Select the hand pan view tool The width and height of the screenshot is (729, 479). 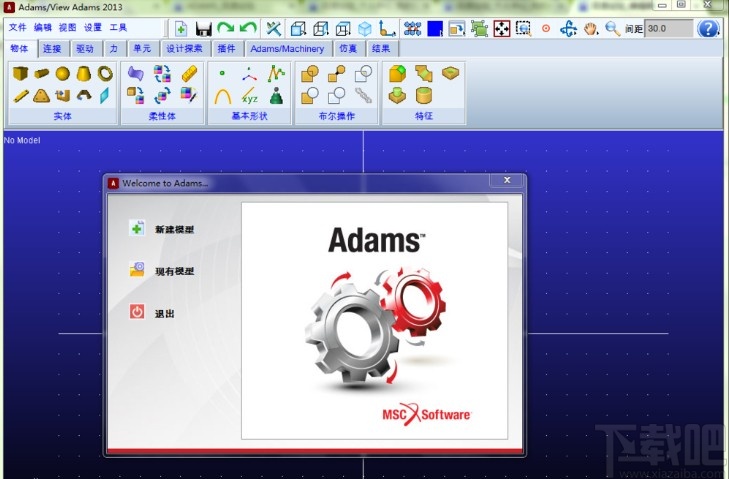click(x=591, y=29)
